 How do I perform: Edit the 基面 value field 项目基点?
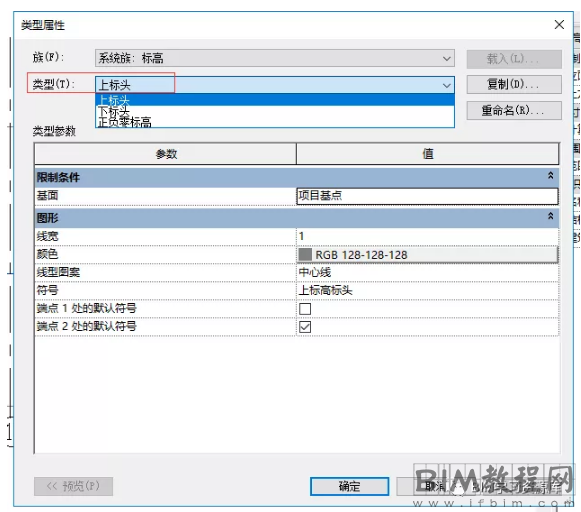pos(427,196)
